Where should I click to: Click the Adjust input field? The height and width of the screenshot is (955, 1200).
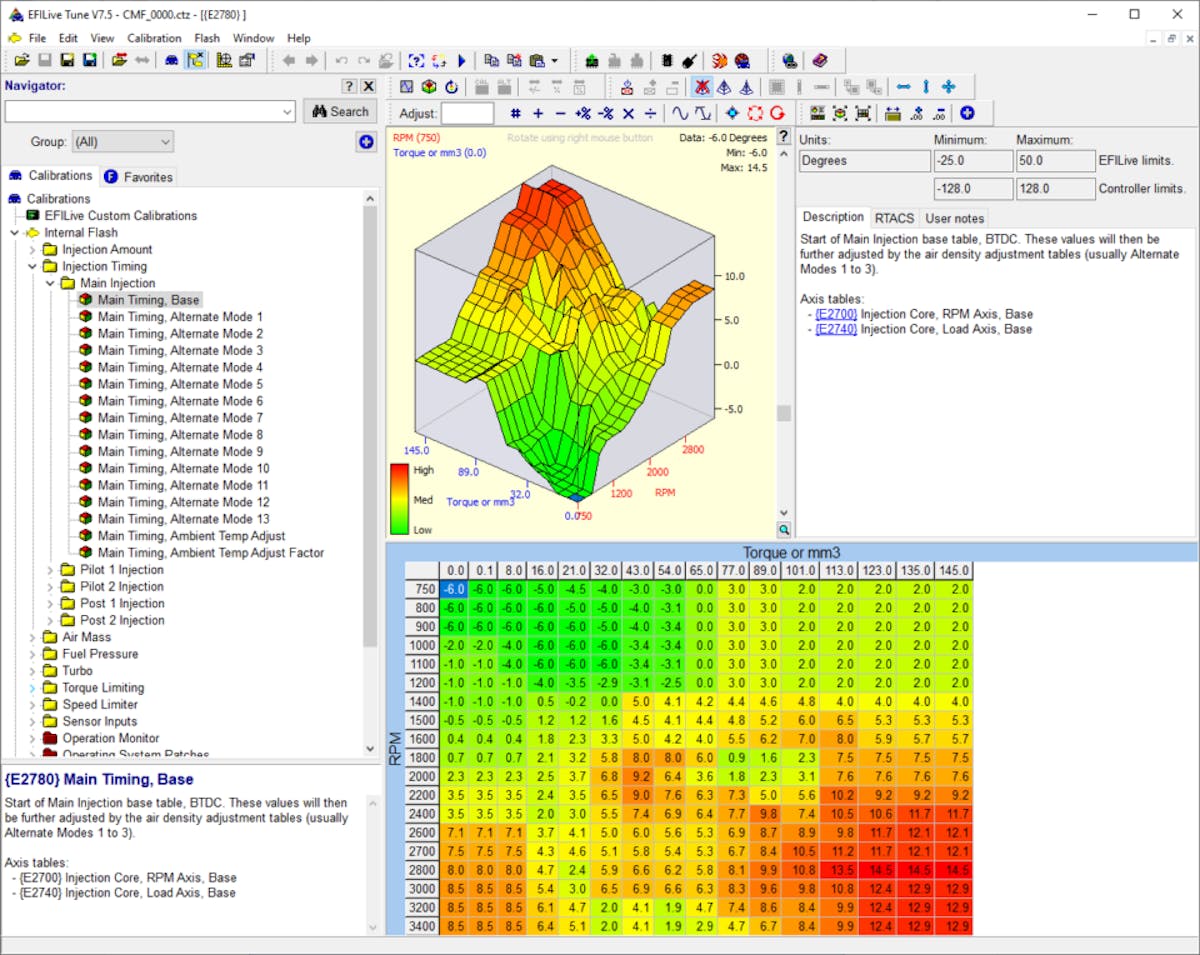(467, 113)
